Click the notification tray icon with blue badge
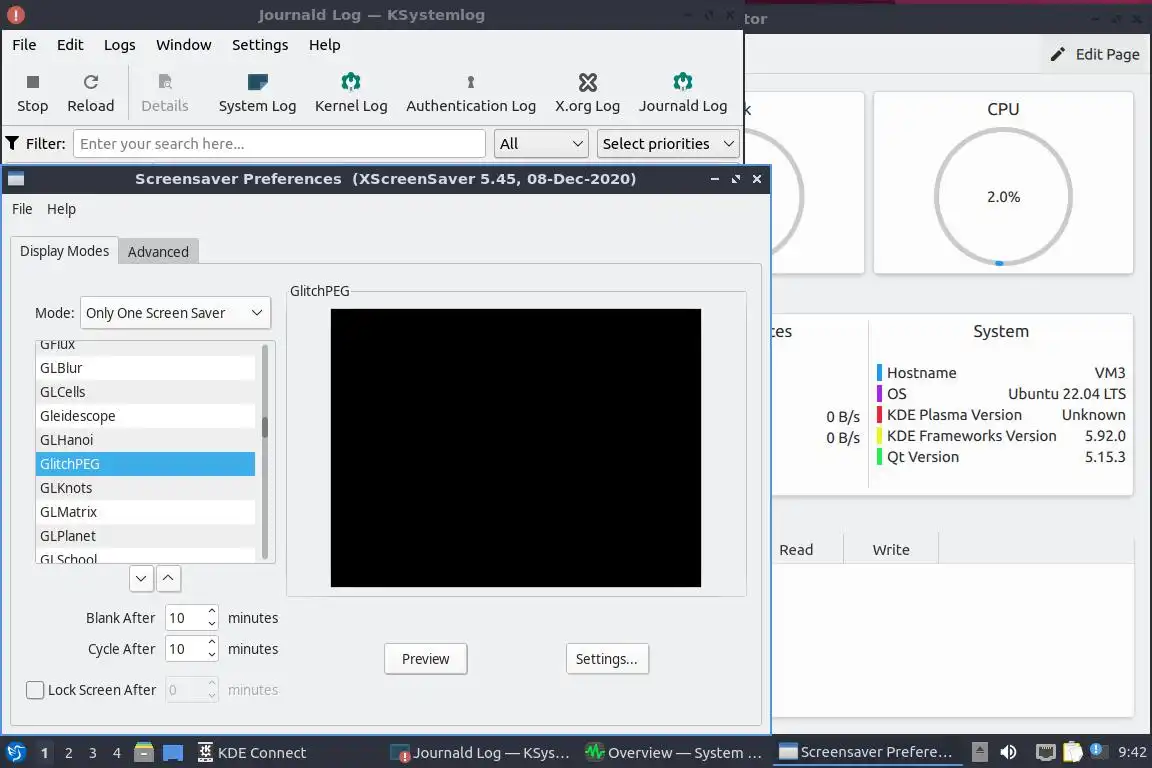This screenshot has height=768, width=1152. (1096, 750)
